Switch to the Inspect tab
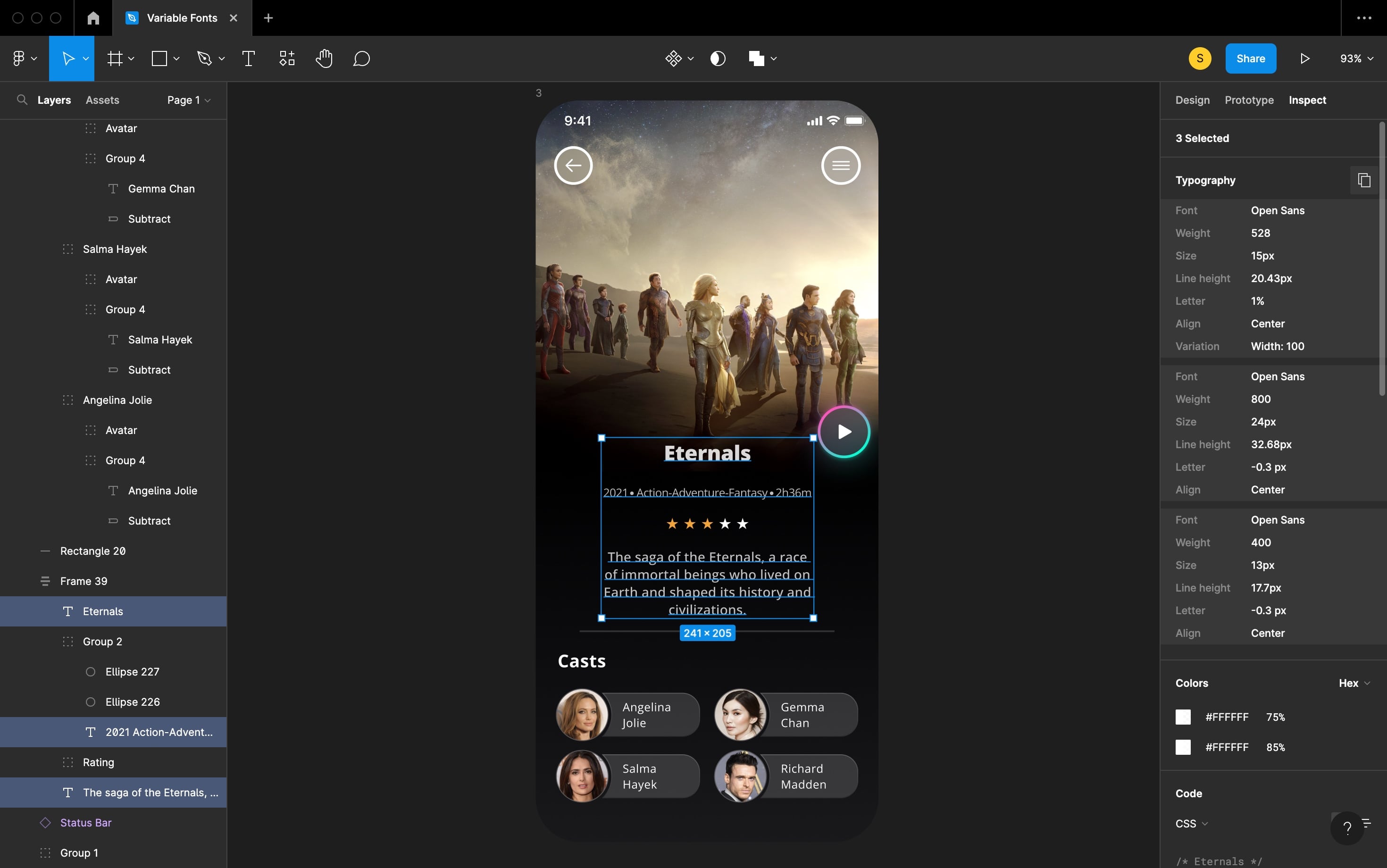This screenshot has height=868, width=1387. [x=1307, y=100]
